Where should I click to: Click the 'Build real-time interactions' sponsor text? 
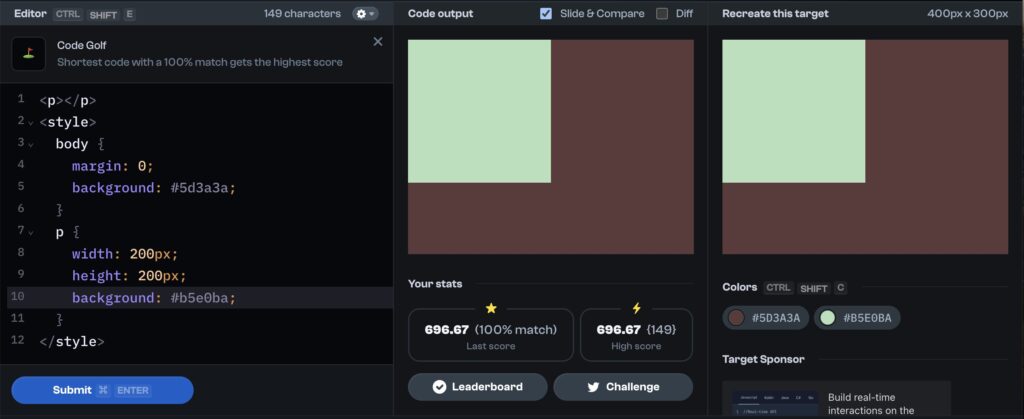[x=871, y=403]
